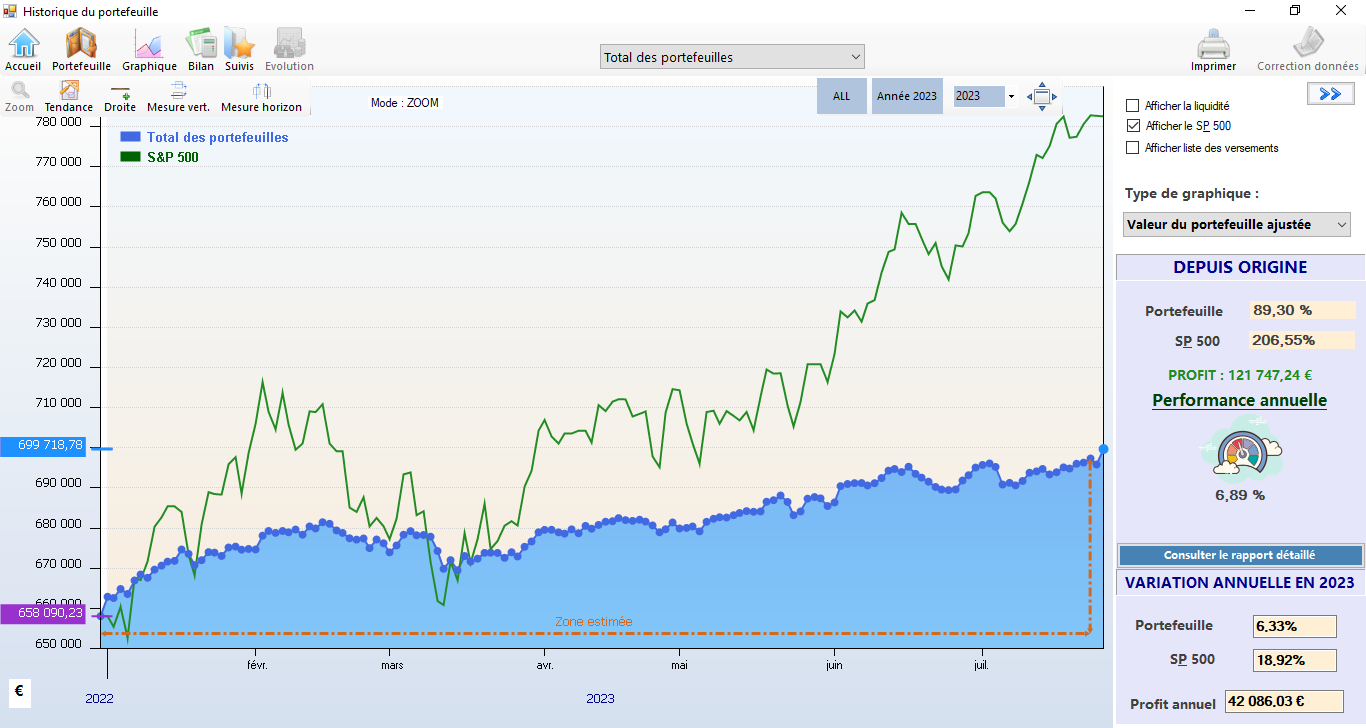Uncheck Afficher le SP 500
The image size is (1366, 728).
pos(1132,126)
